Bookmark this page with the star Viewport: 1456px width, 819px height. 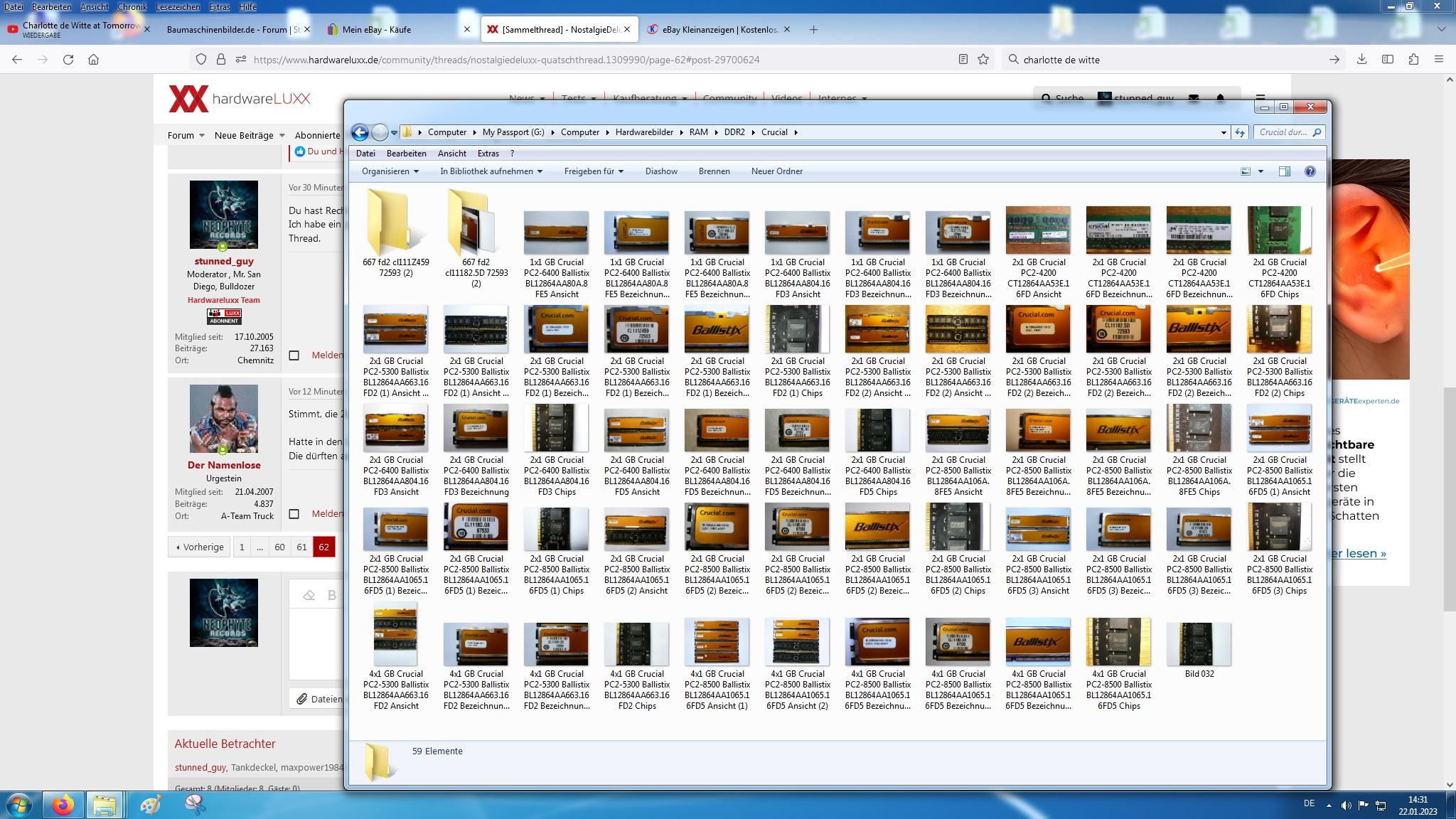983,60
